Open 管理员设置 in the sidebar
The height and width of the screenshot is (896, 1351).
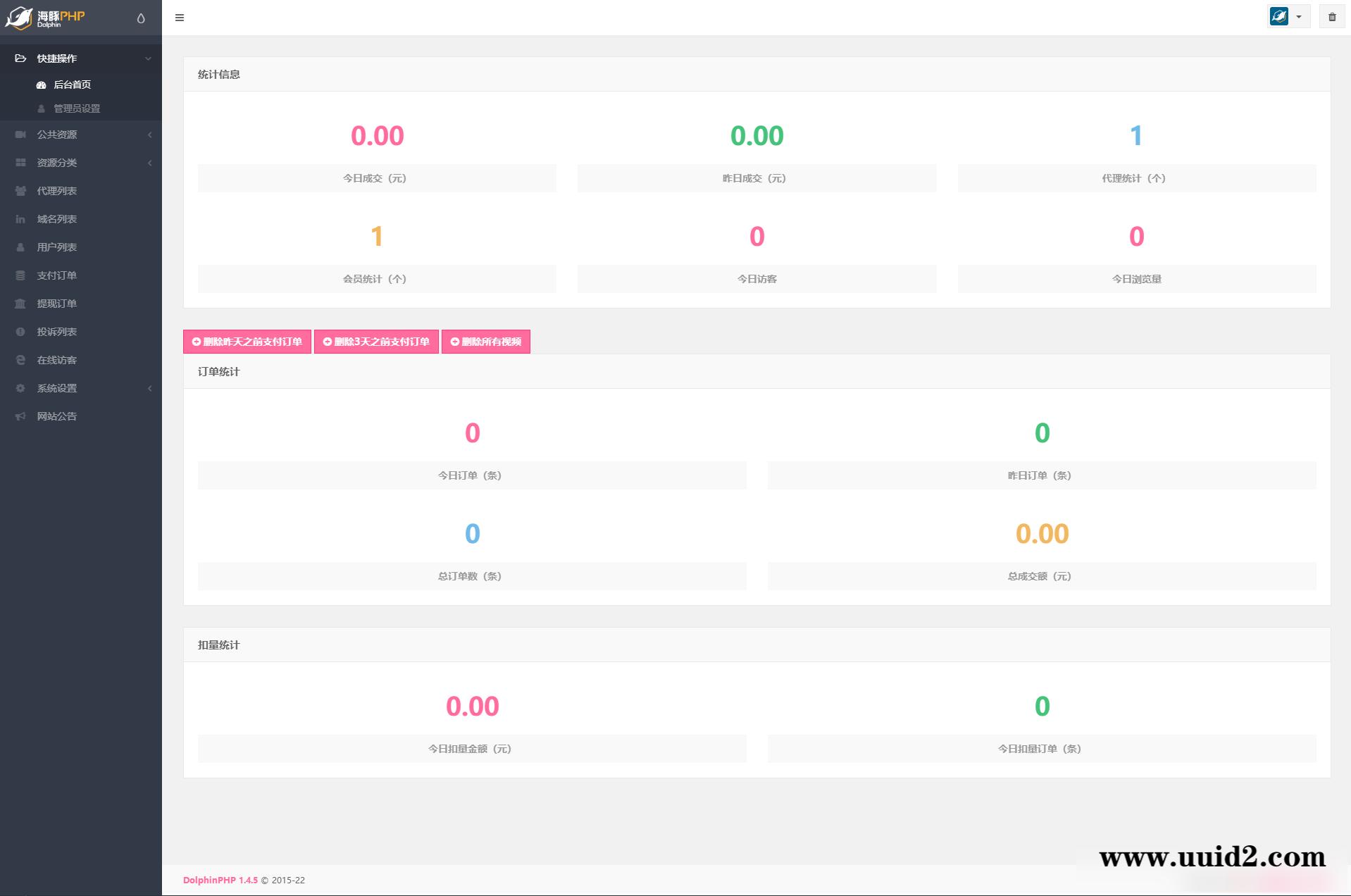tap(76, 108)
